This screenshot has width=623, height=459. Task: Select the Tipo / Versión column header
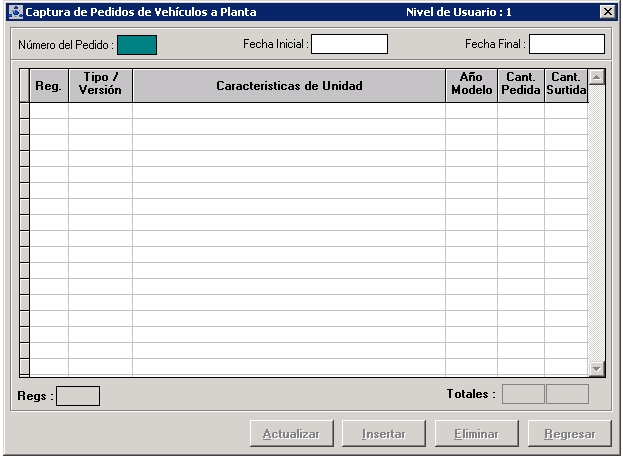tap(101, 86)
